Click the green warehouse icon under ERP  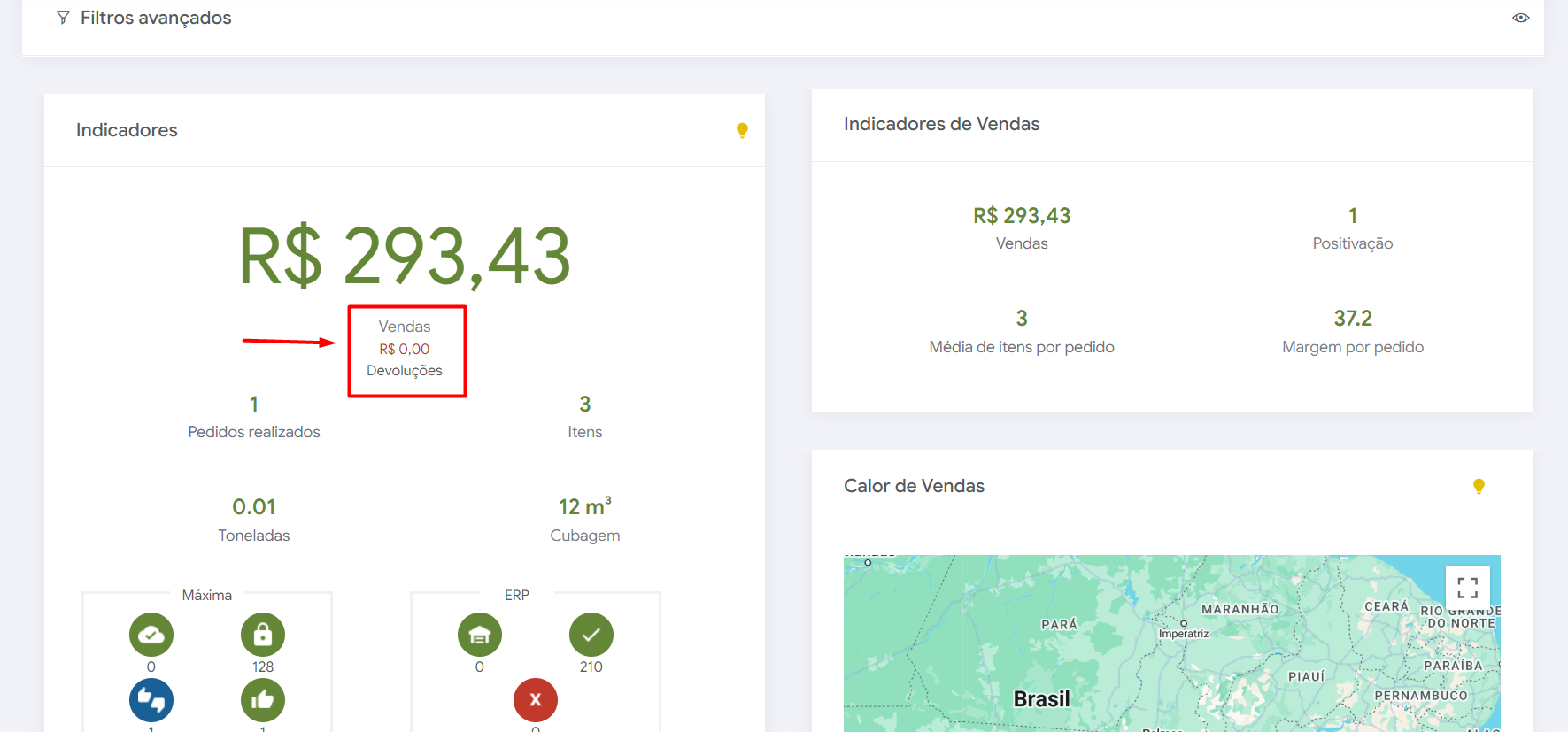(480, 635)
